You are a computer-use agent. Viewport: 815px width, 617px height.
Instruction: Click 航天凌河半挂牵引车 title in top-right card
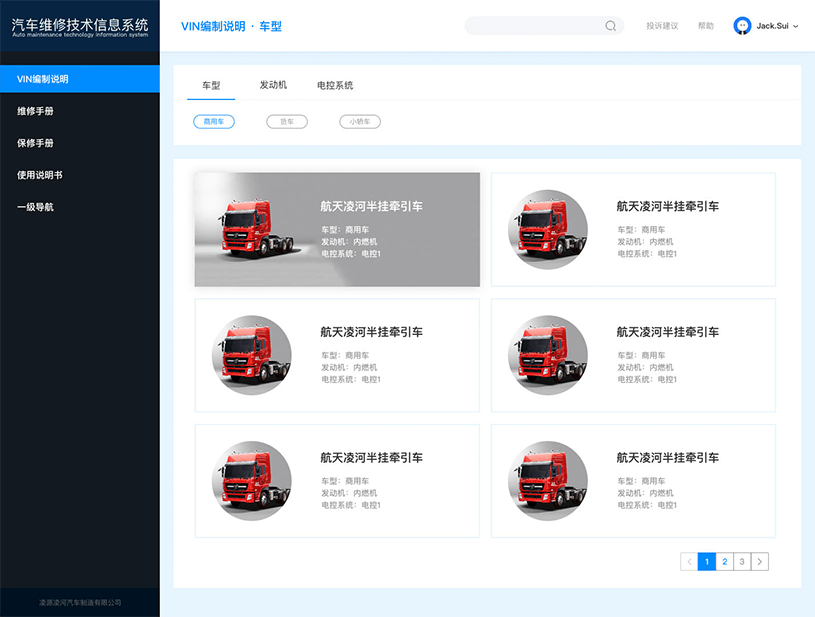click(667, 206)
